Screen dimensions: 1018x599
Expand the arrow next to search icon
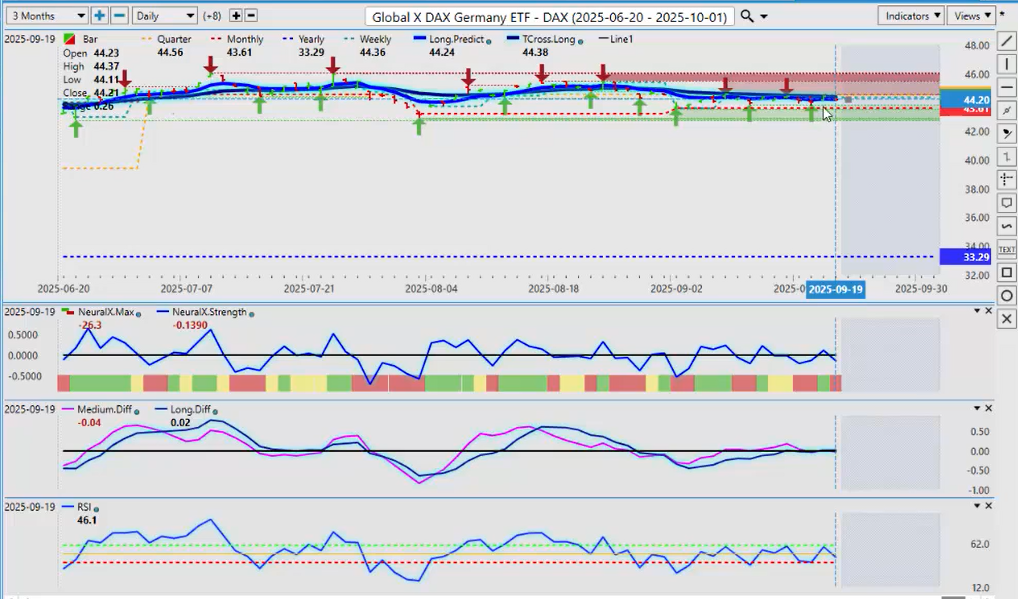click(x=764, y=17)
